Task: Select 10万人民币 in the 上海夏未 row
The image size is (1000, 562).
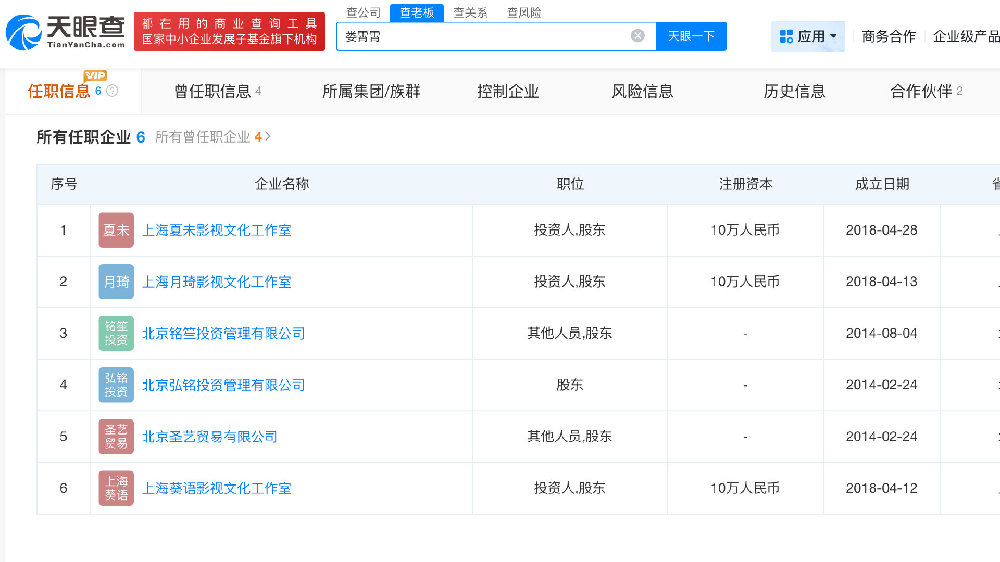Action: [746, 230]
